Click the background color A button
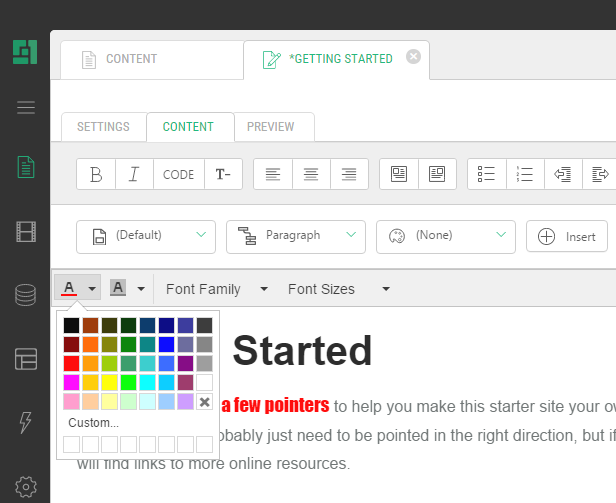 [x=118, y=288]
